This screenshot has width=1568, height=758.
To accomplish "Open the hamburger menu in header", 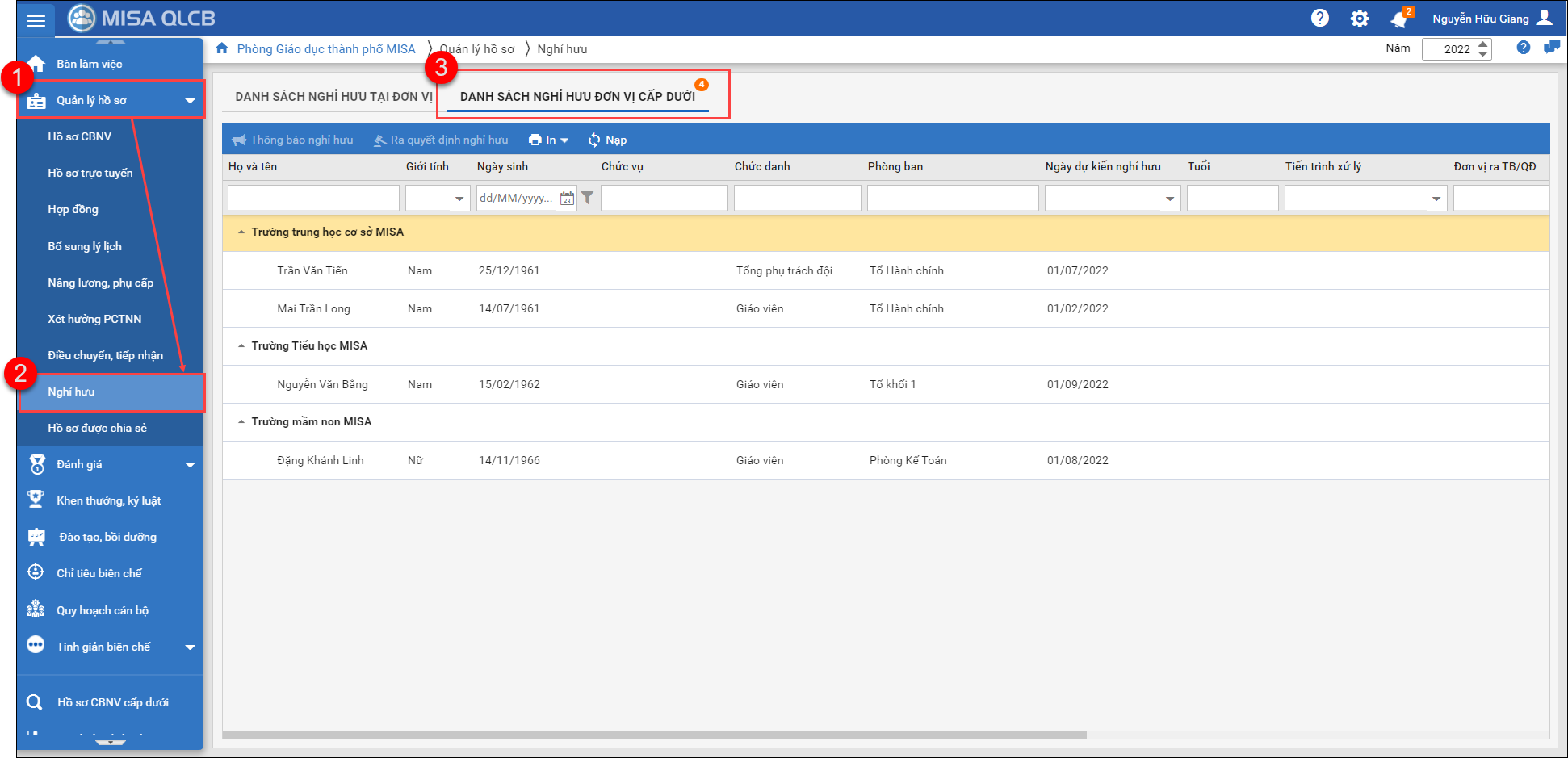I will click(x=36, y=20).
